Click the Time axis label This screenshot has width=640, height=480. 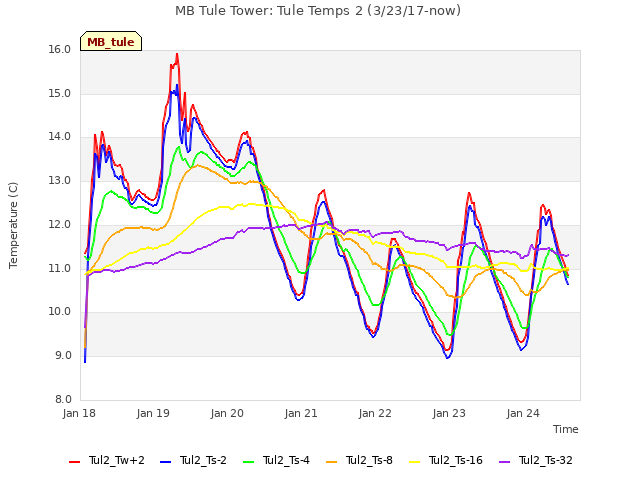click(x=566, y=429)
